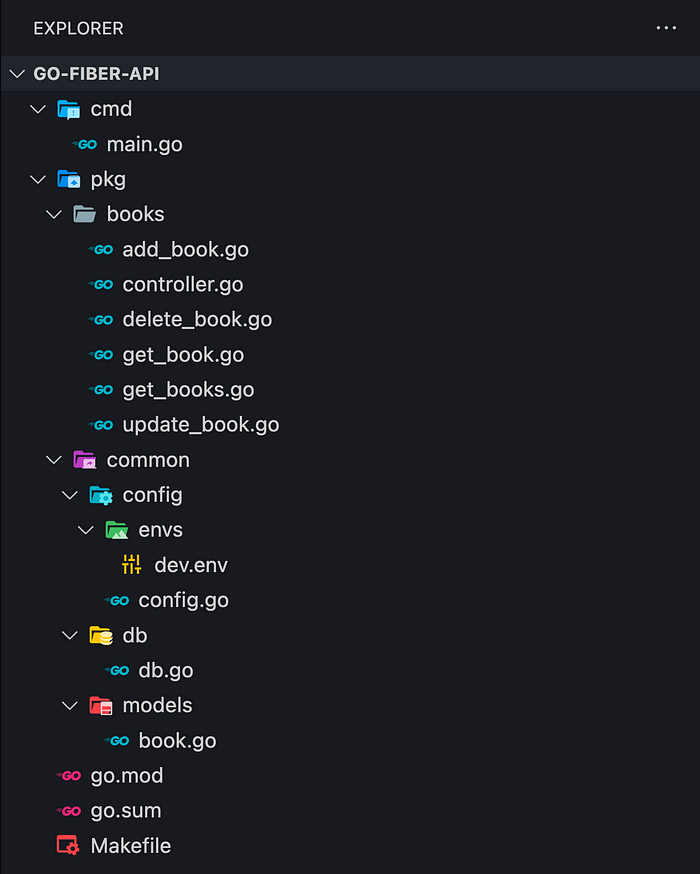
Task: Collapse the books folder chevron
Action: coord(54,214)
